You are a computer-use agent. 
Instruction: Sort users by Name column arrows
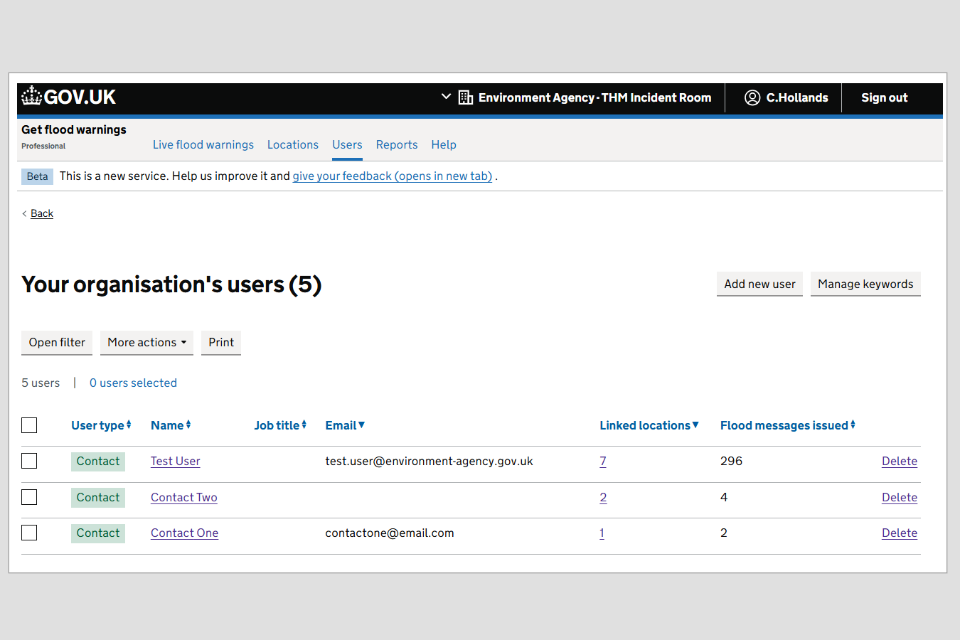pos(188,426)
